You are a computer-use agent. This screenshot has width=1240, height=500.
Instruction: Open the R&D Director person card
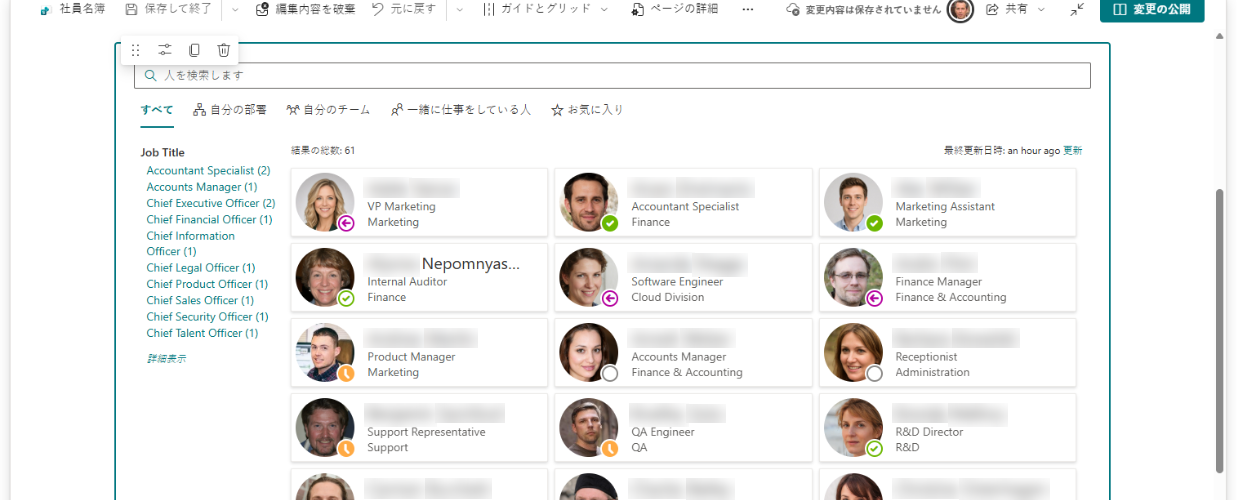pyautogui.click(x=947, y=427)
